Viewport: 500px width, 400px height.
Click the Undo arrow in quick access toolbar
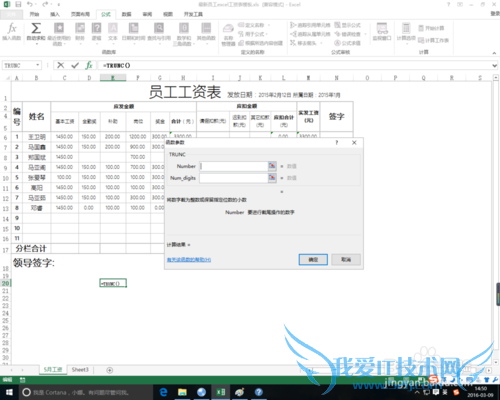[30, 4]
